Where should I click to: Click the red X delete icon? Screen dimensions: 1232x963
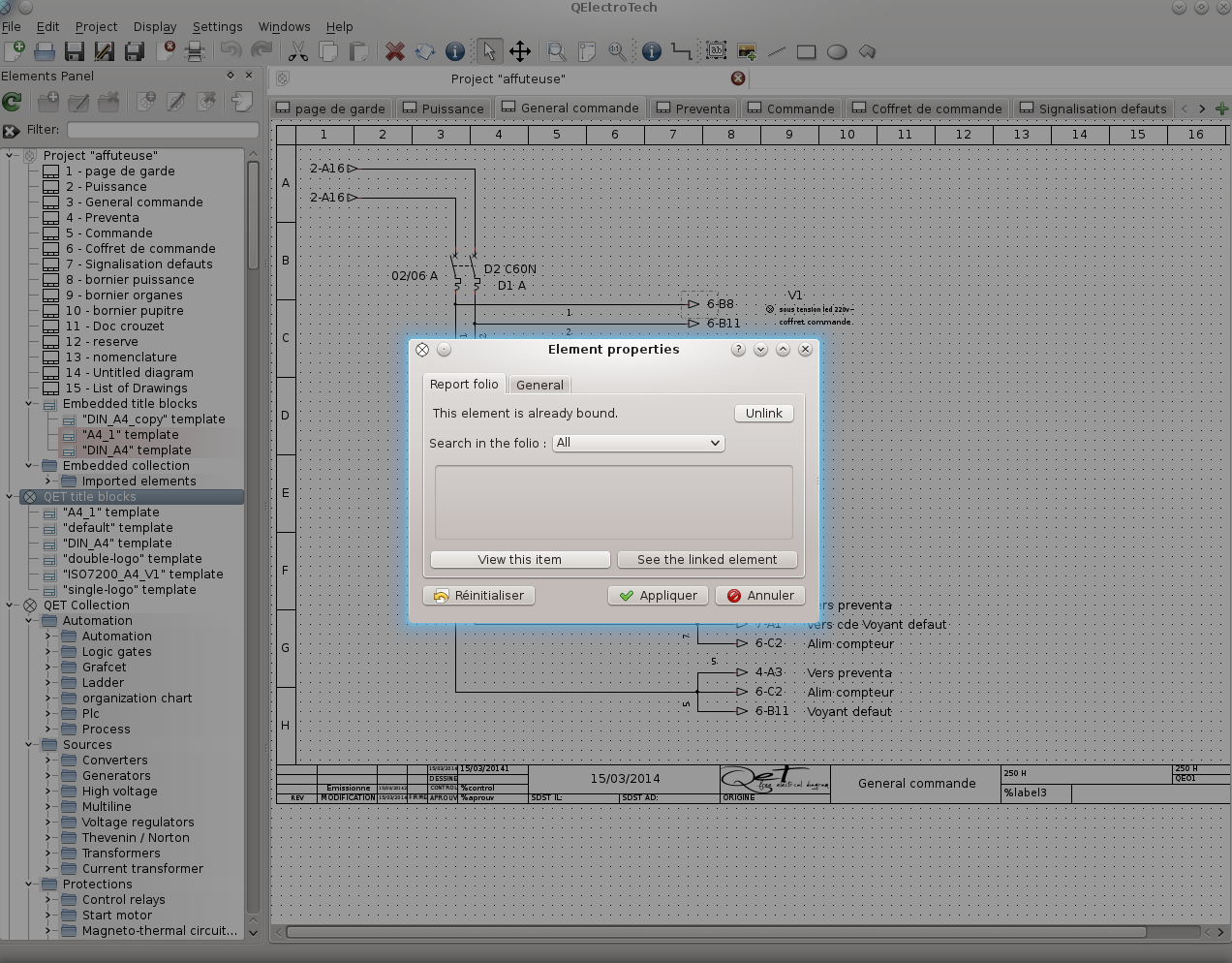click(x=394, y=51)
